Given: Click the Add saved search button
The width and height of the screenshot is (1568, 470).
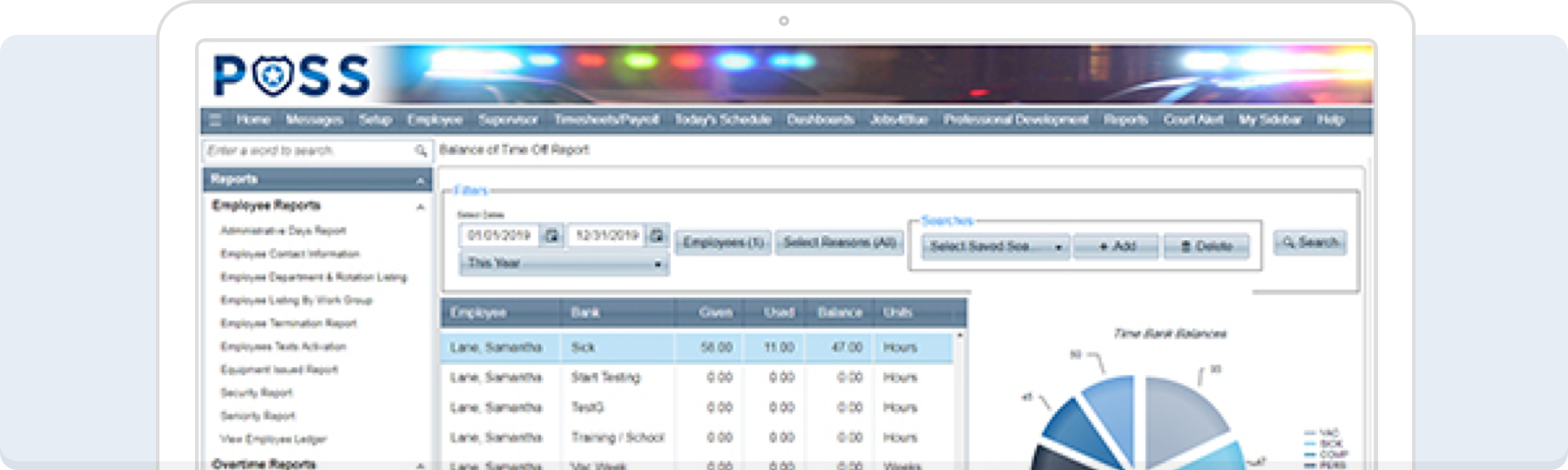Looking at the screenshot, I should 1116,247.
